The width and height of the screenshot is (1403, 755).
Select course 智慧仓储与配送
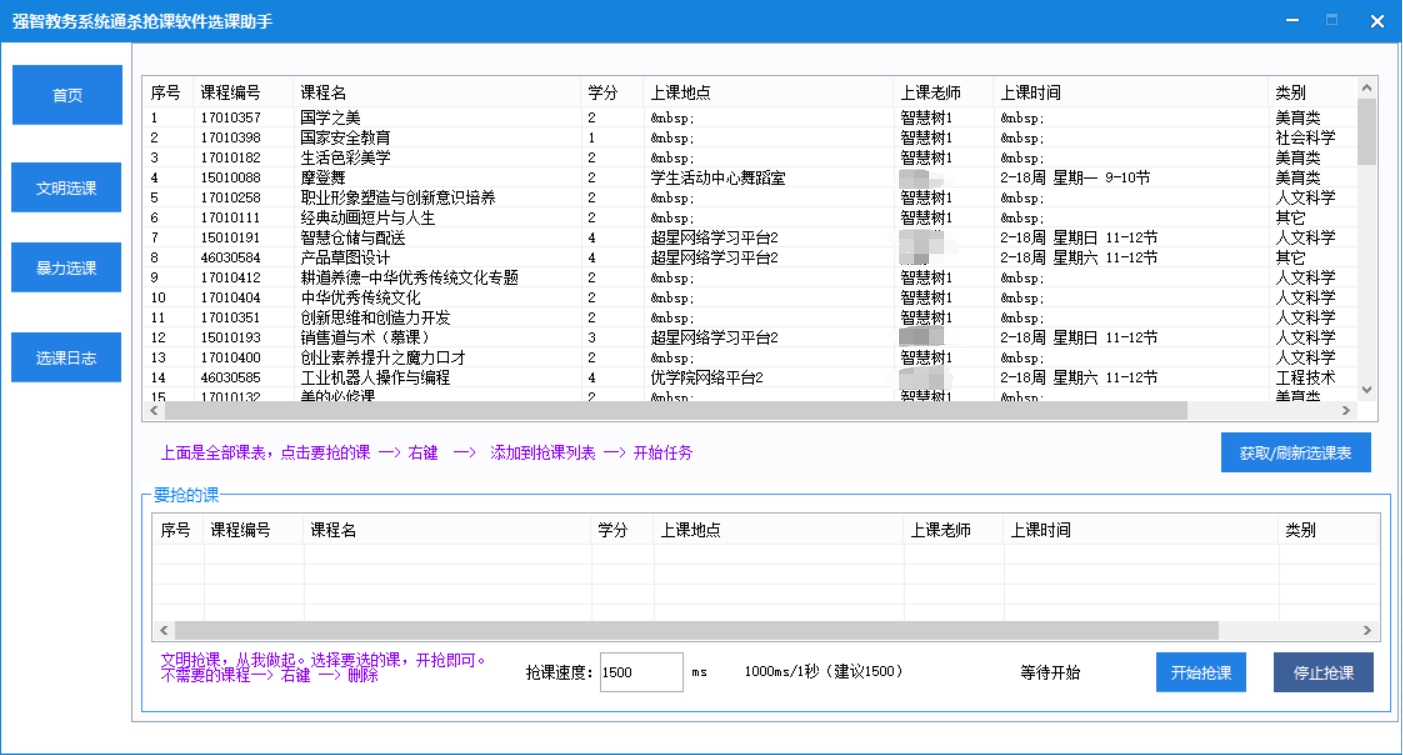(352, 238)
